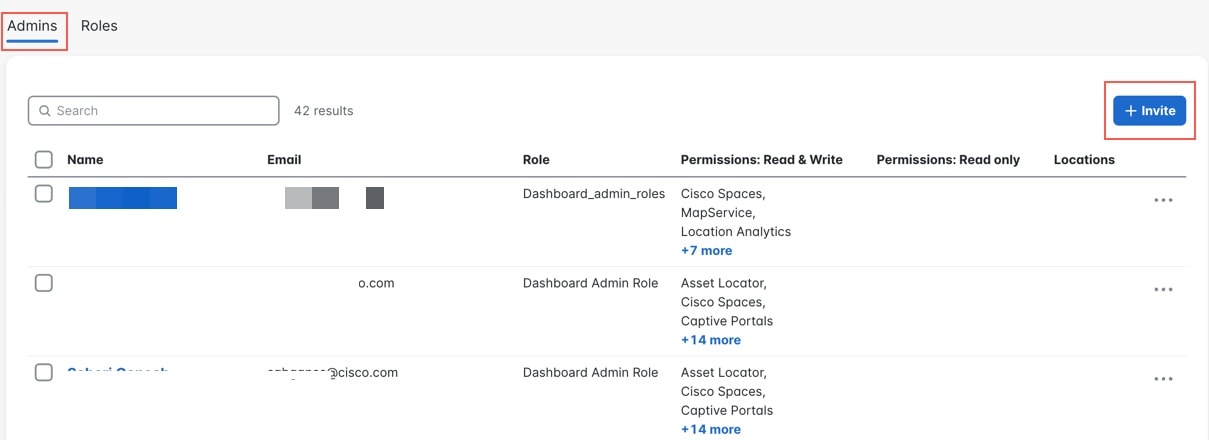Expand the +7 more permissions link
The image size is (1209, 440).
(x=706, y=250)
